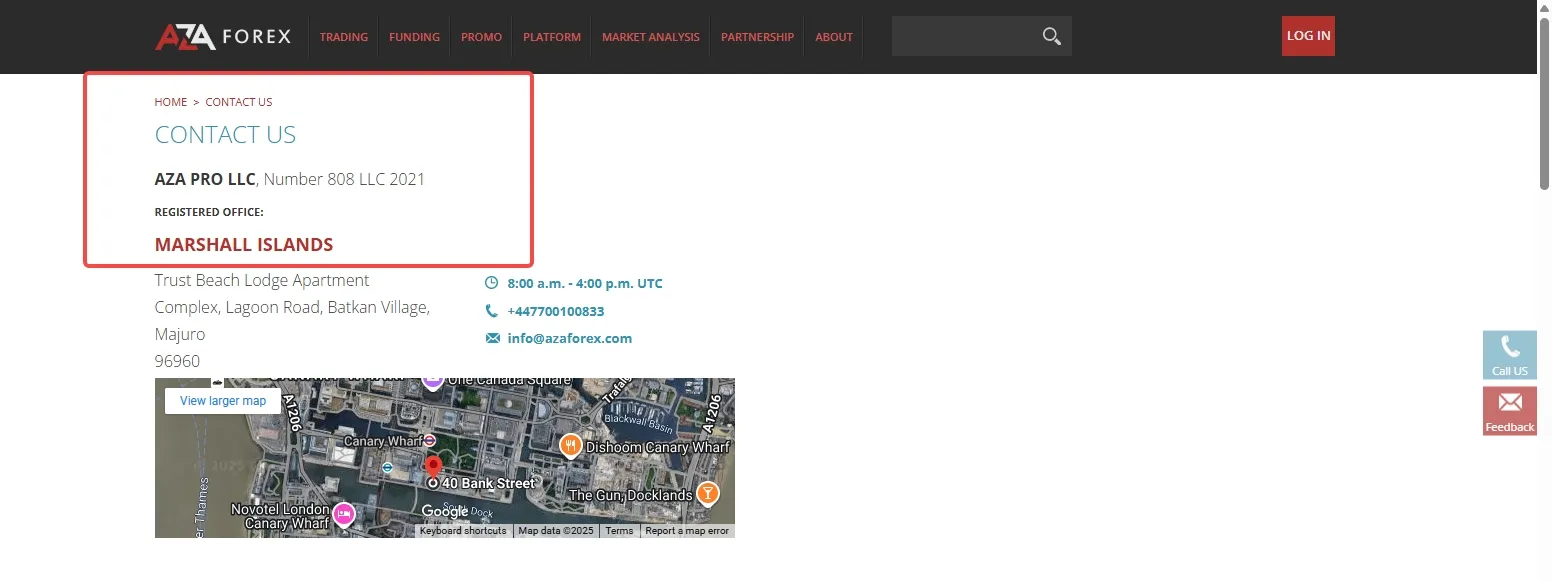
Task: Click the map Terms link
Action: point(619,531)
